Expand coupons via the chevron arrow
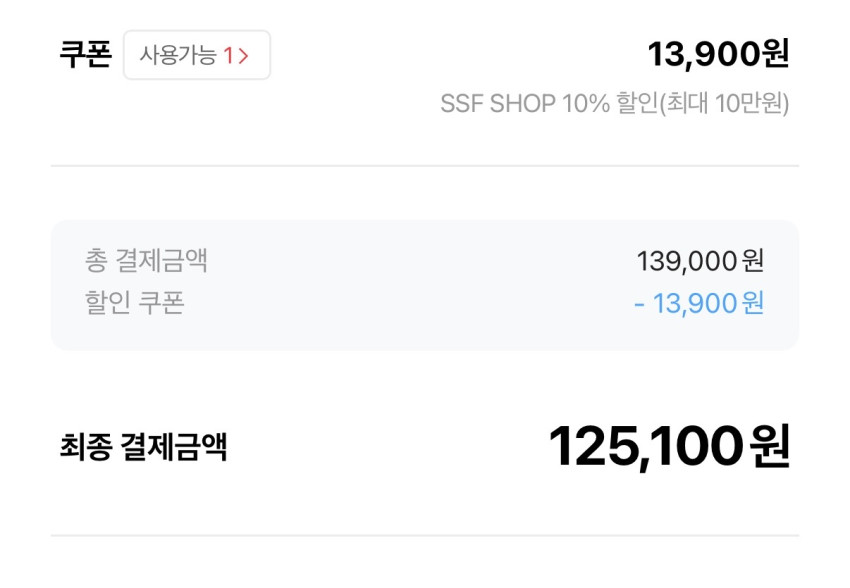850x588 pixels. pyautogui.click(x=243, y=55)
